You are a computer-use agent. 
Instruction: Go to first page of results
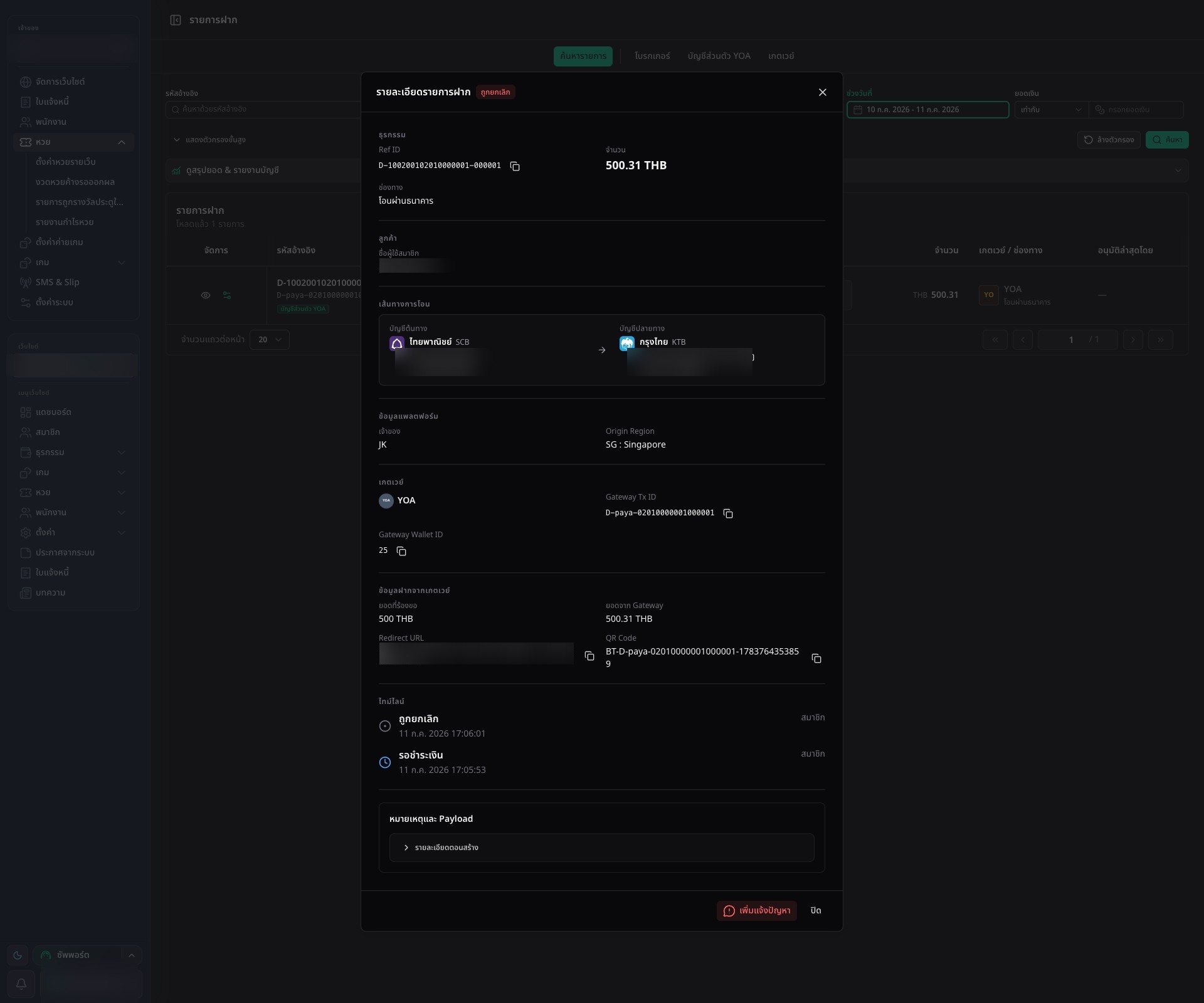995,340
